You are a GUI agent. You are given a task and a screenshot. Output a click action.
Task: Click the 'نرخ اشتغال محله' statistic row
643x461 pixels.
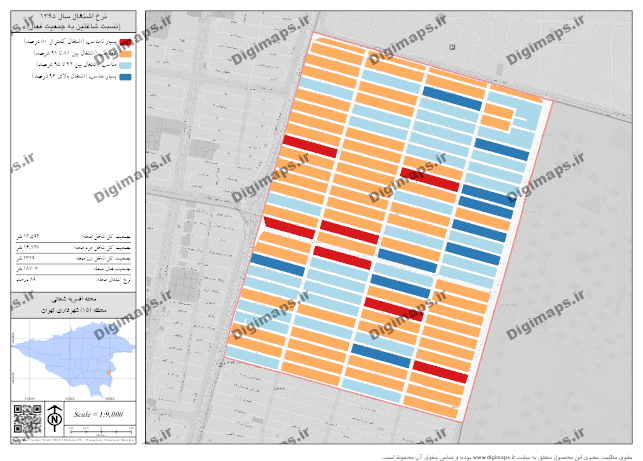point(73,279)
